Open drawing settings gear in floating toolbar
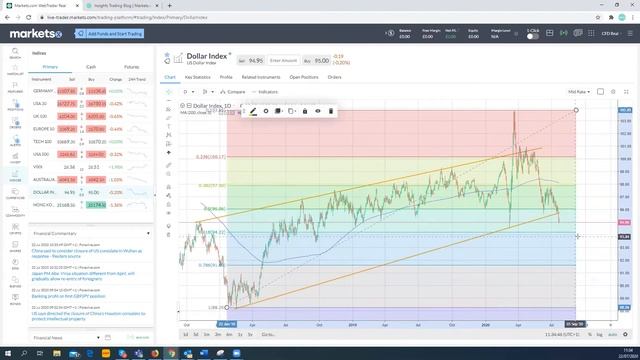The image size is (640, 360). pyautogui.click(x=266, y=111)
